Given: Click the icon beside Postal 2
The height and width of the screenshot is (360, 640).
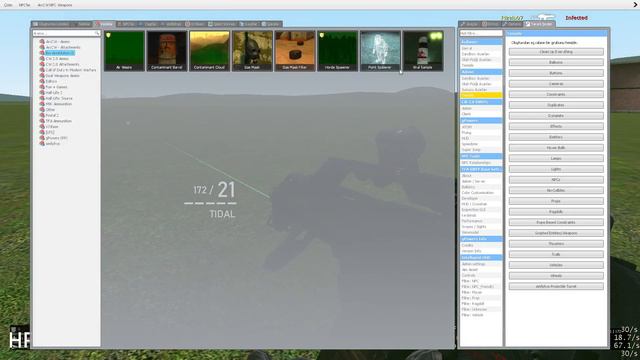Looking at the screenshot, I should point(42,116).
